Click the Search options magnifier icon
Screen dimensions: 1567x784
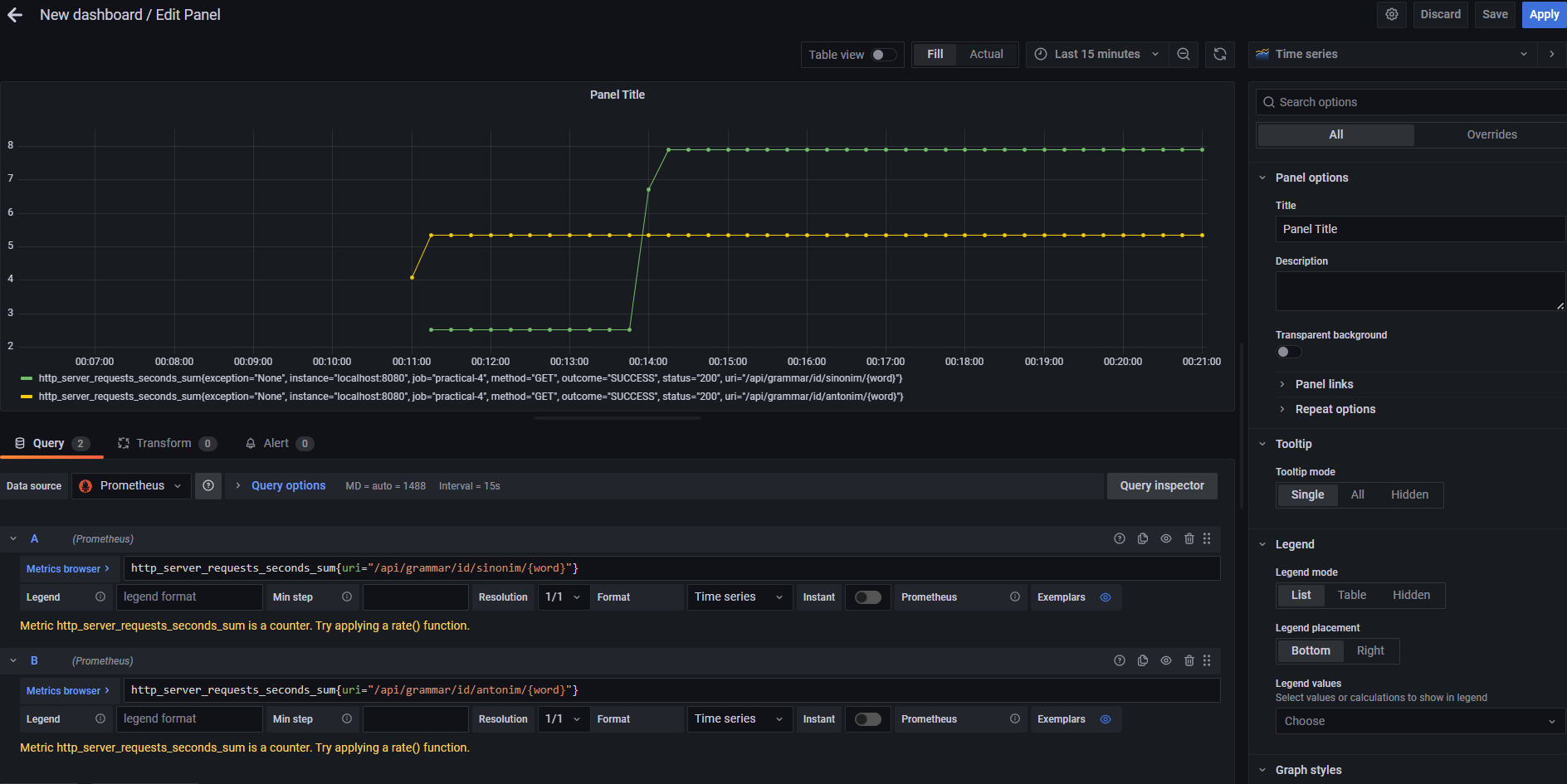(x=1269, y=102)
